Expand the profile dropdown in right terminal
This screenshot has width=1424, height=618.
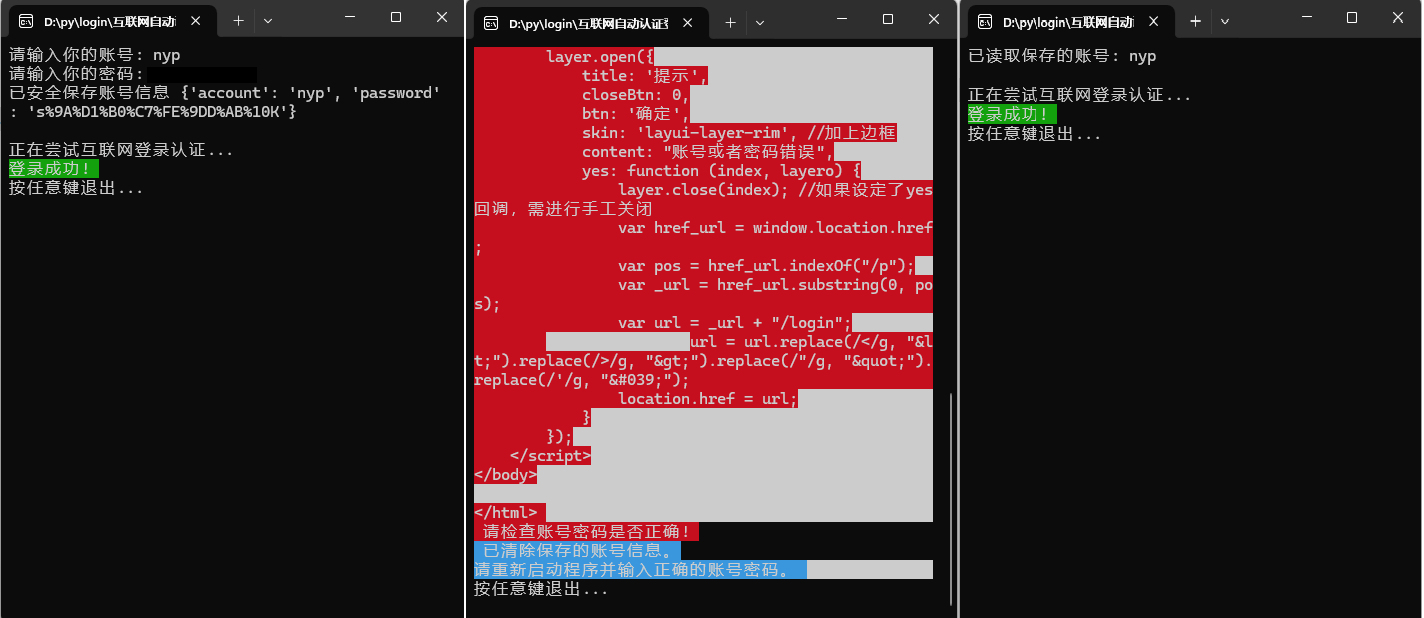(1224, 21)
